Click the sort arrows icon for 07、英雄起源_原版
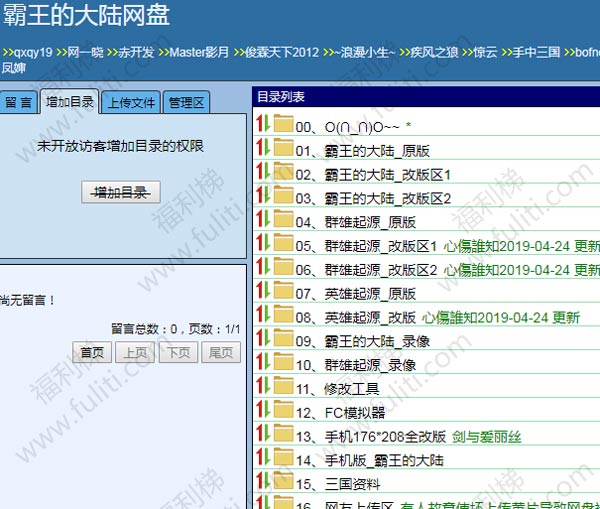This screenshot has width=600, height=509. click(263, 293)
